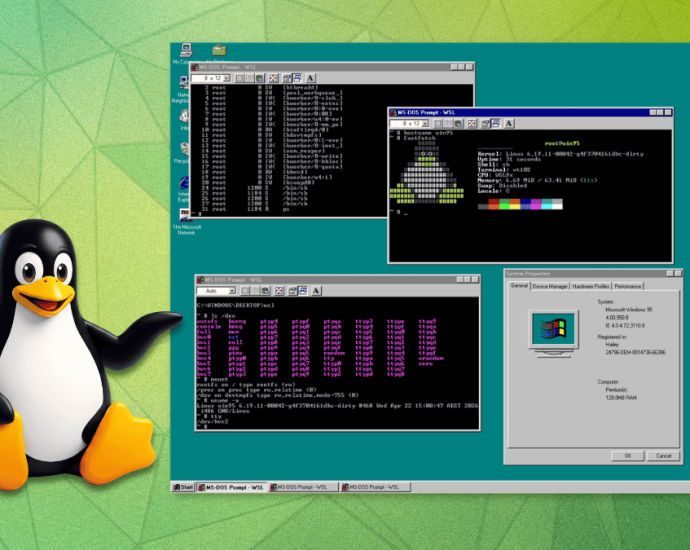Open the Inbox desktop icon

(184, 119)
